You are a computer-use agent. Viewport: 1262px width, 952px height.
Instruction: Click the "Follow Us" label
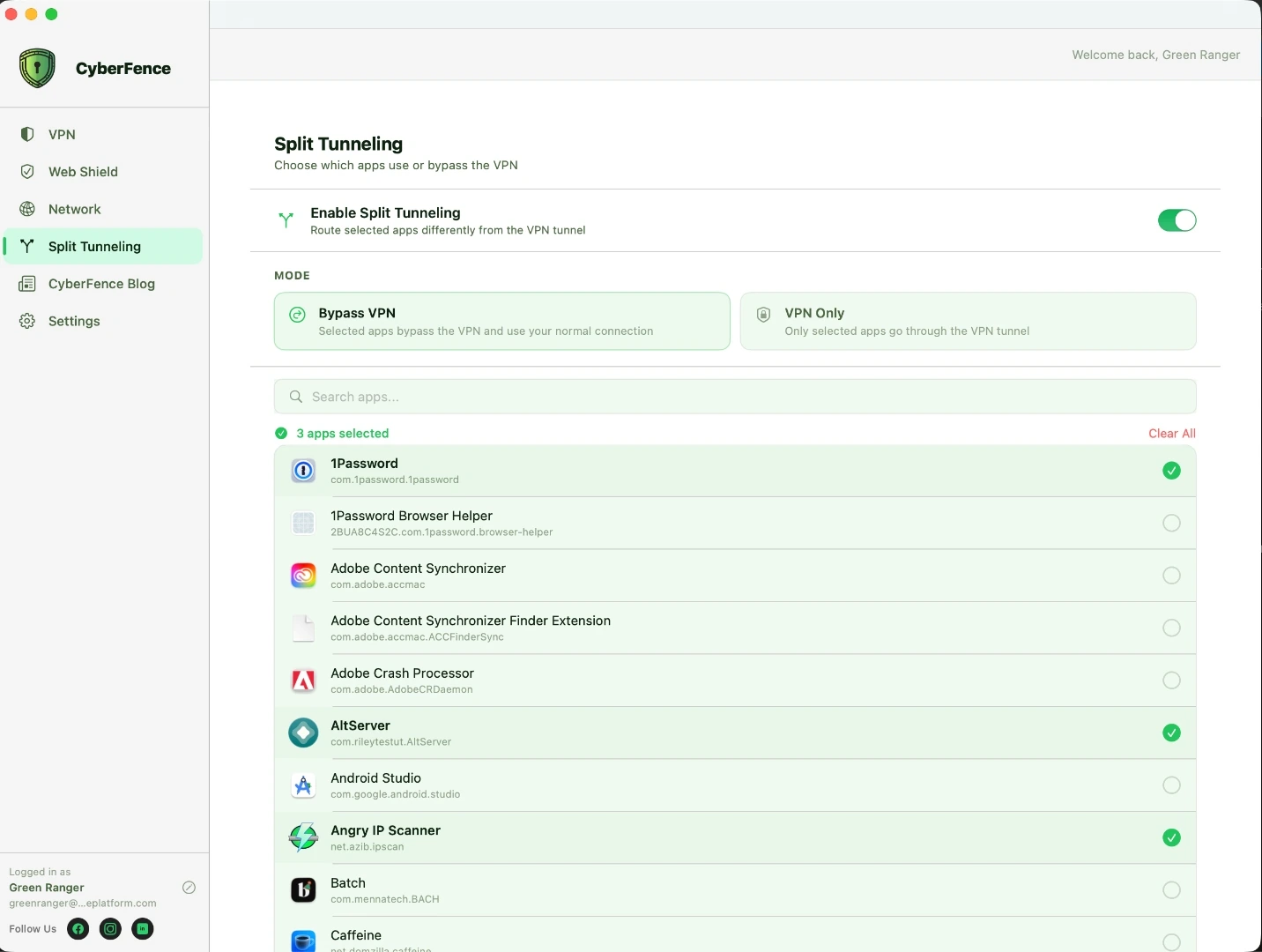33,929
